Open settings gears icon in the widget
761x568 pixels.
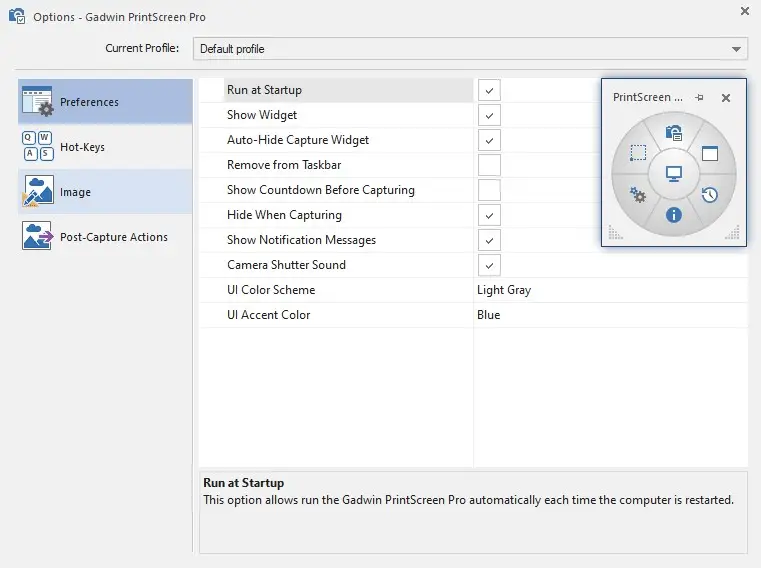click(x=638, y=195)
